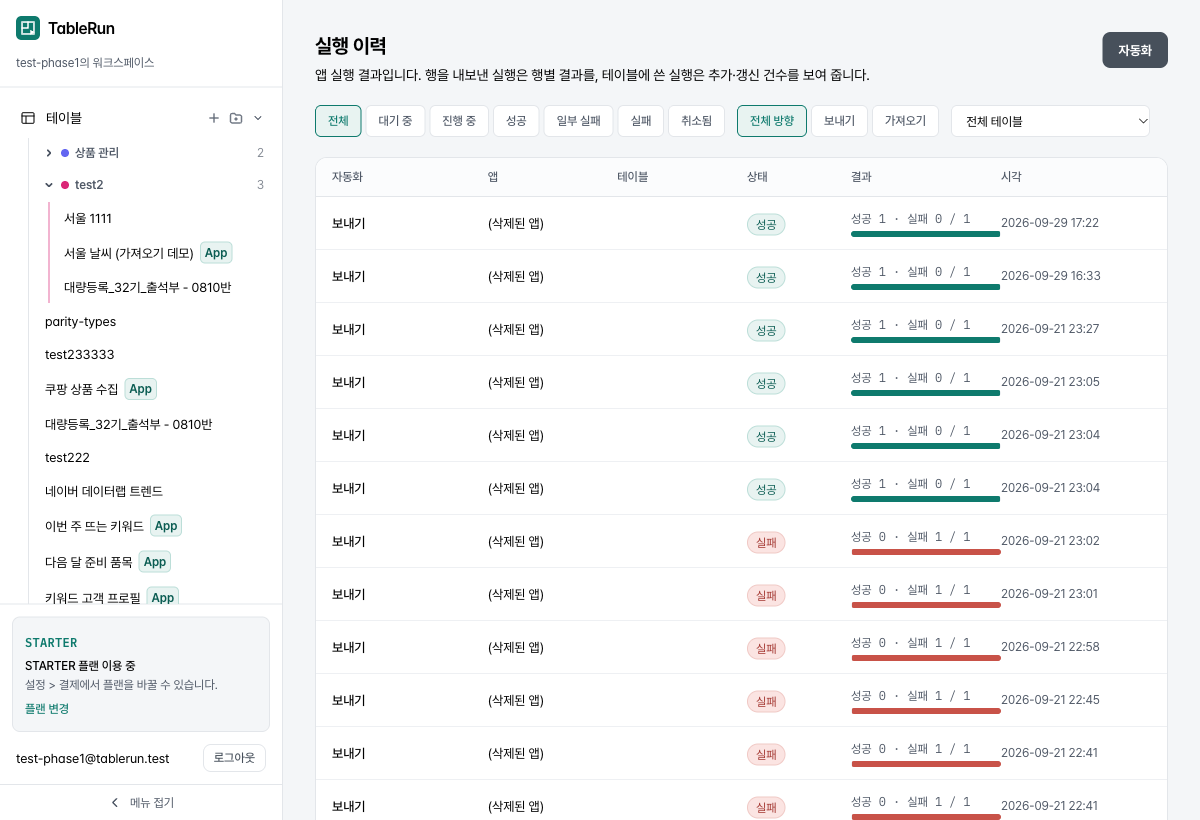The height and width of the screenshot is (820, 1200).
Task: Click the App badge on 이번 주 뜨는 키워드
Action: (166, 526)
